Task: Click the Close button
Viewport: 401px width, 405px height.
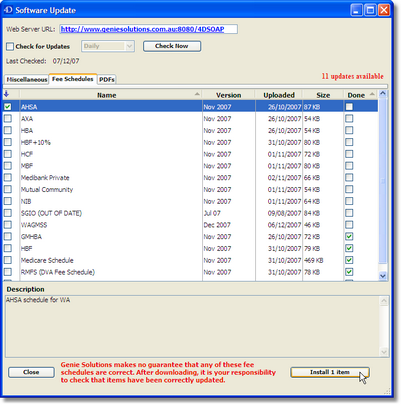Action: coord(31,372)
